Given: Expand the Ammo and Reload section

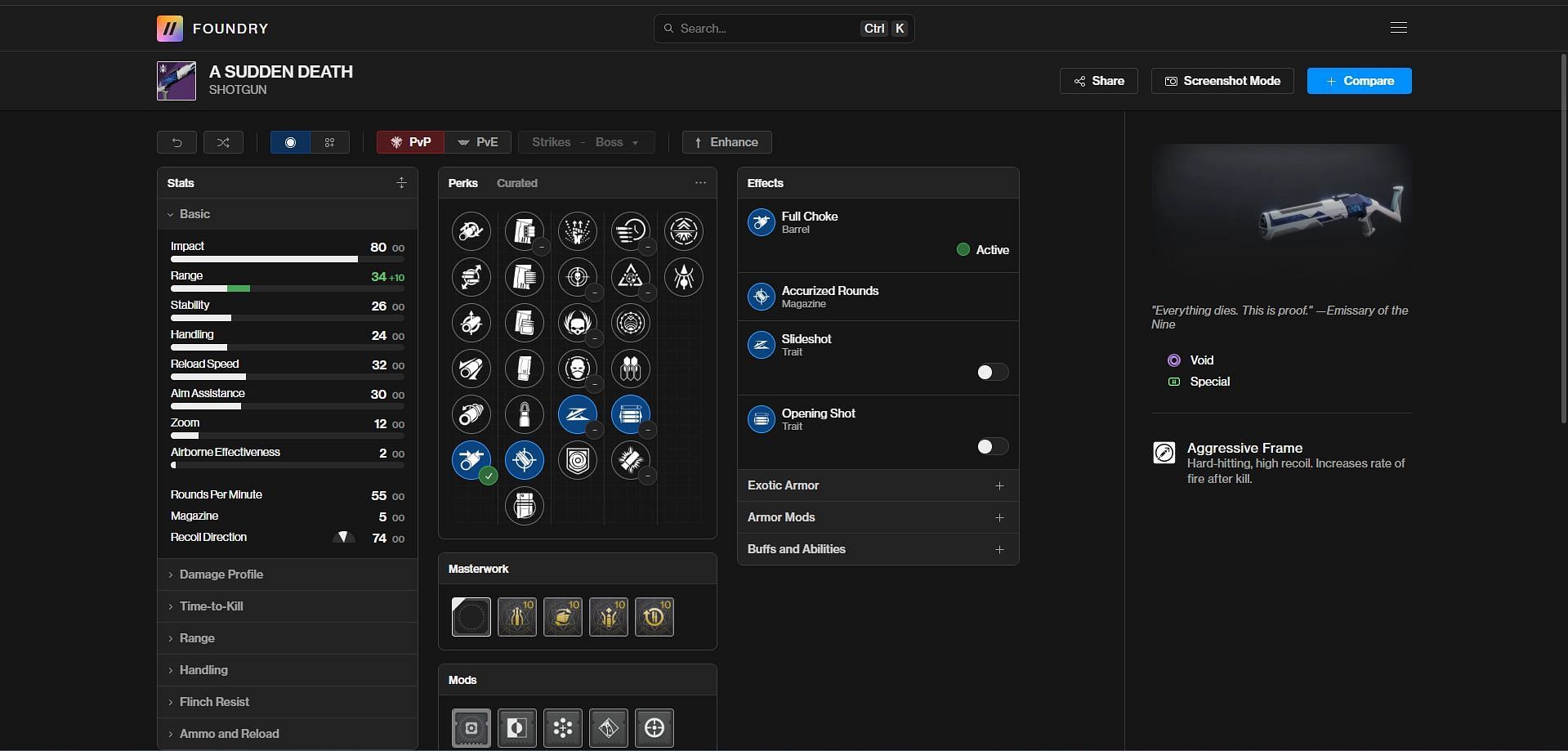Looking at the screenshot, I should 287,734.
